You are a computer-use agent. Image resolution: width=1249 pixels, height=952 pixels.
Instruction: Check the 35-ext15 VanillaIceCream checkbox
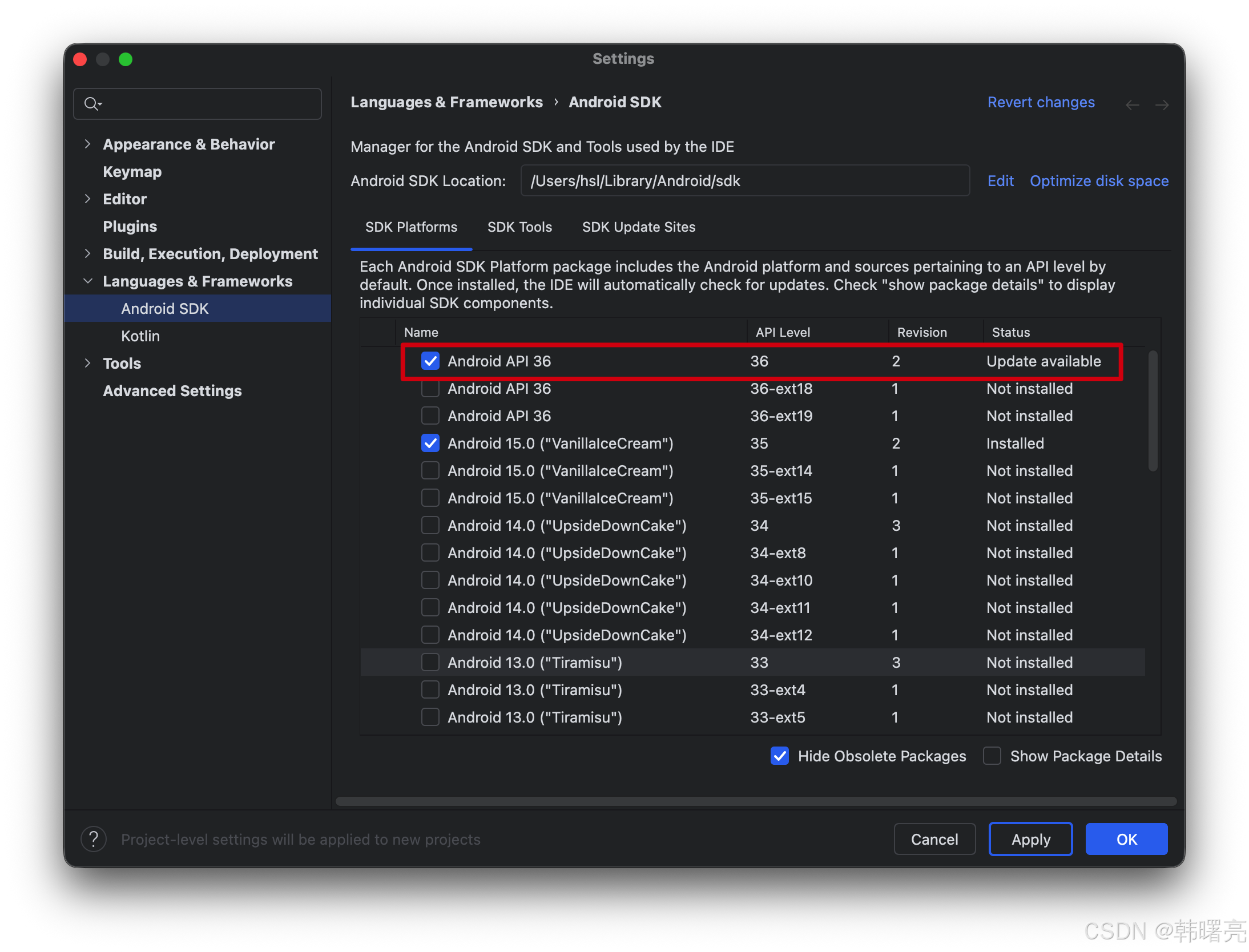coord(430,498)
